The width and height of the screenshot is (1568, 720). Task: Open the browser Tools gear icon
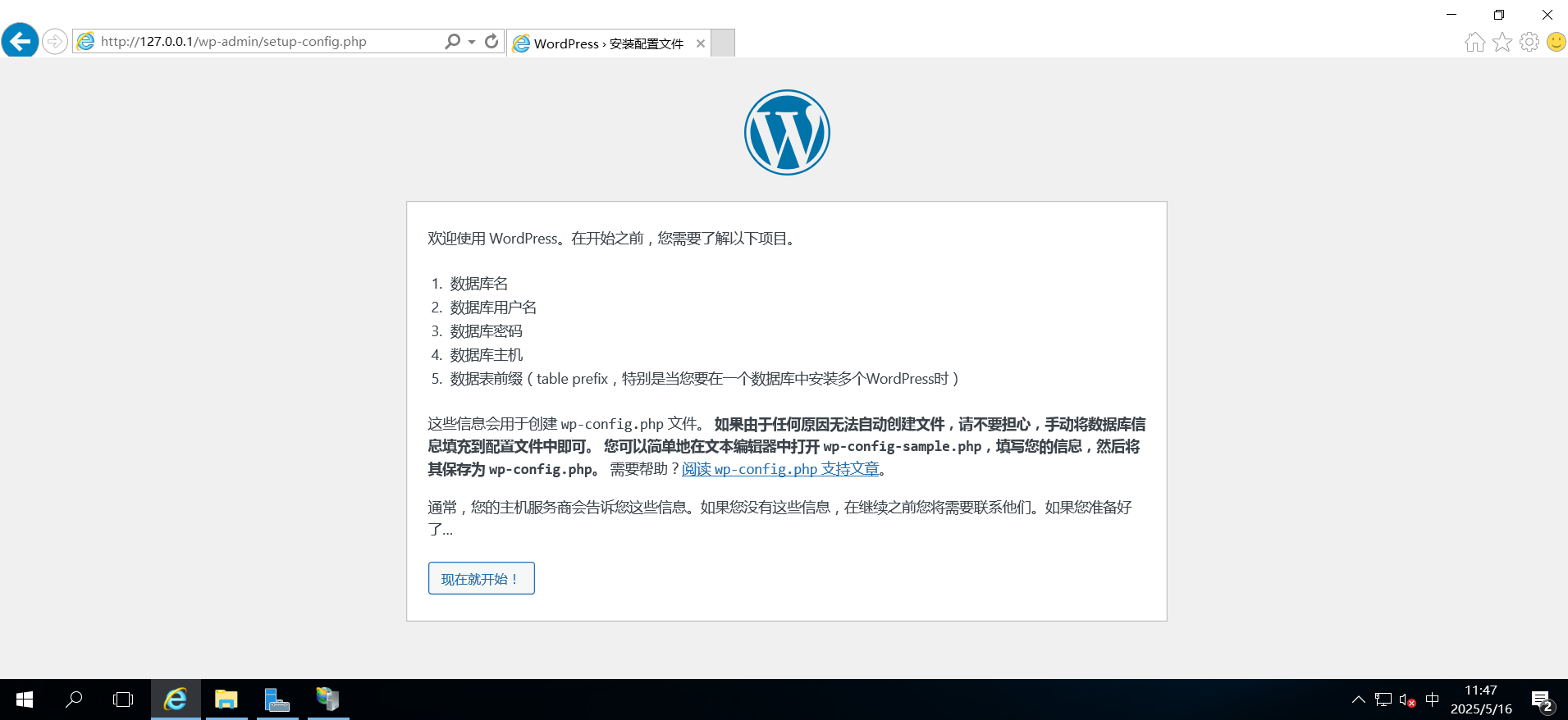point(1529,42)
